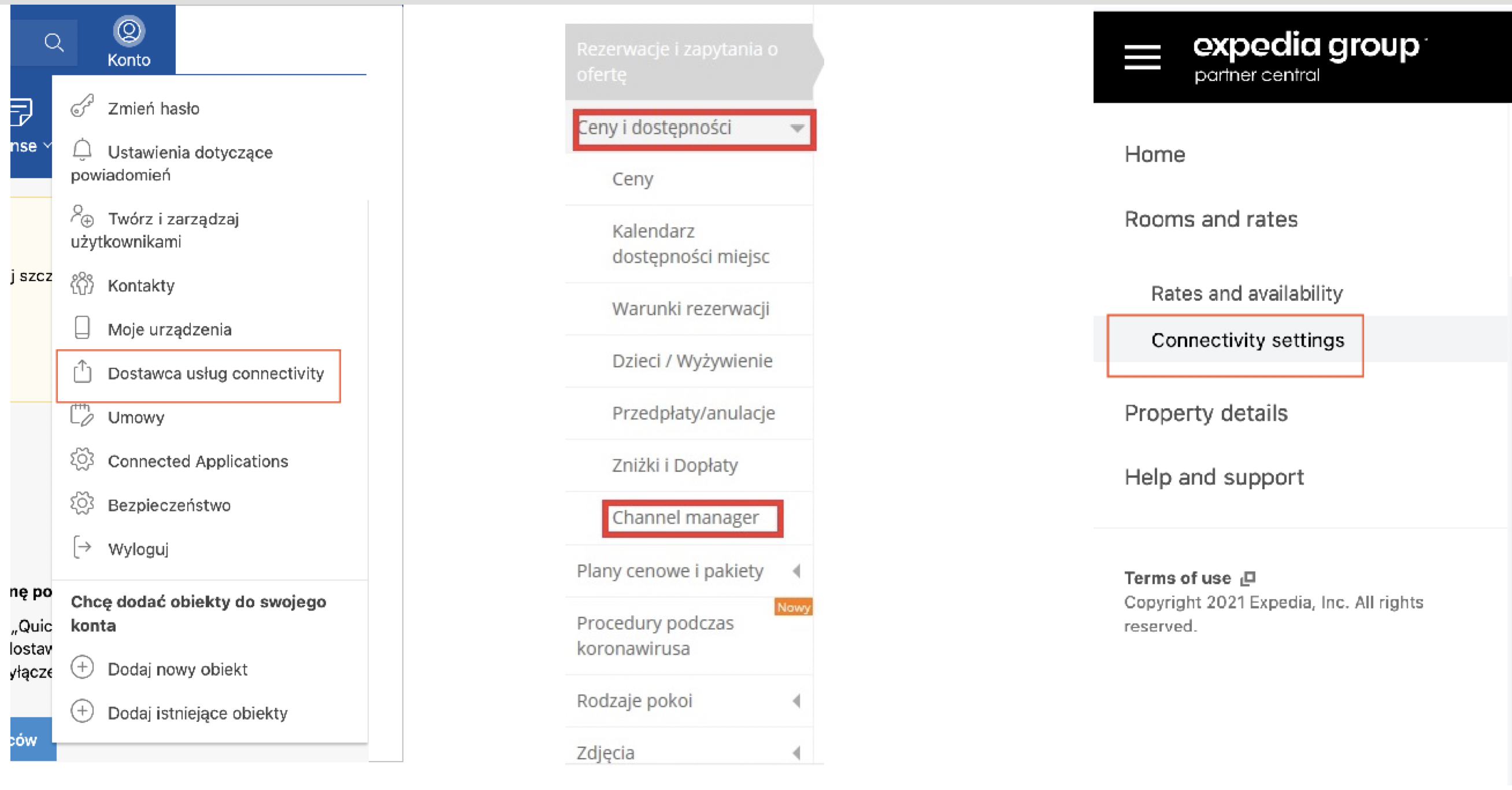Select Zmień hasło menu entry
This screenshot has width=1512, height=790.
click(x=153, y=109)
